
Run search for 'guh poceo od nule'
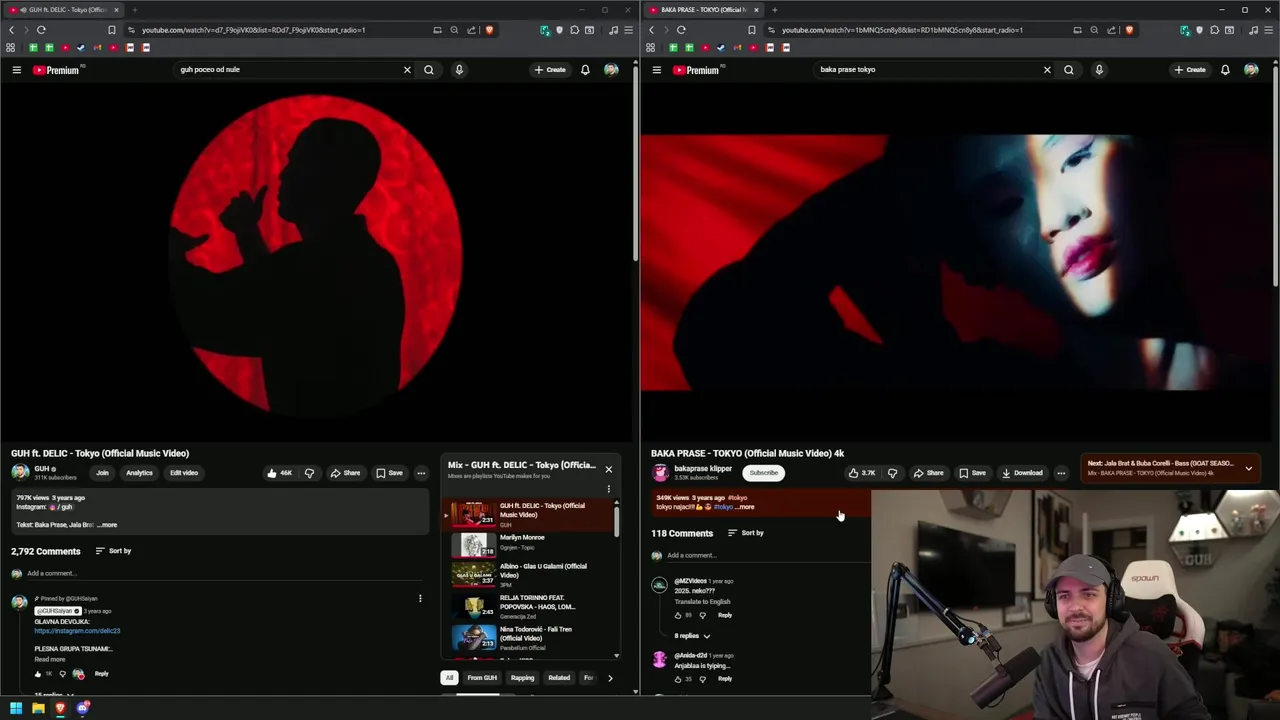point(429,70)
